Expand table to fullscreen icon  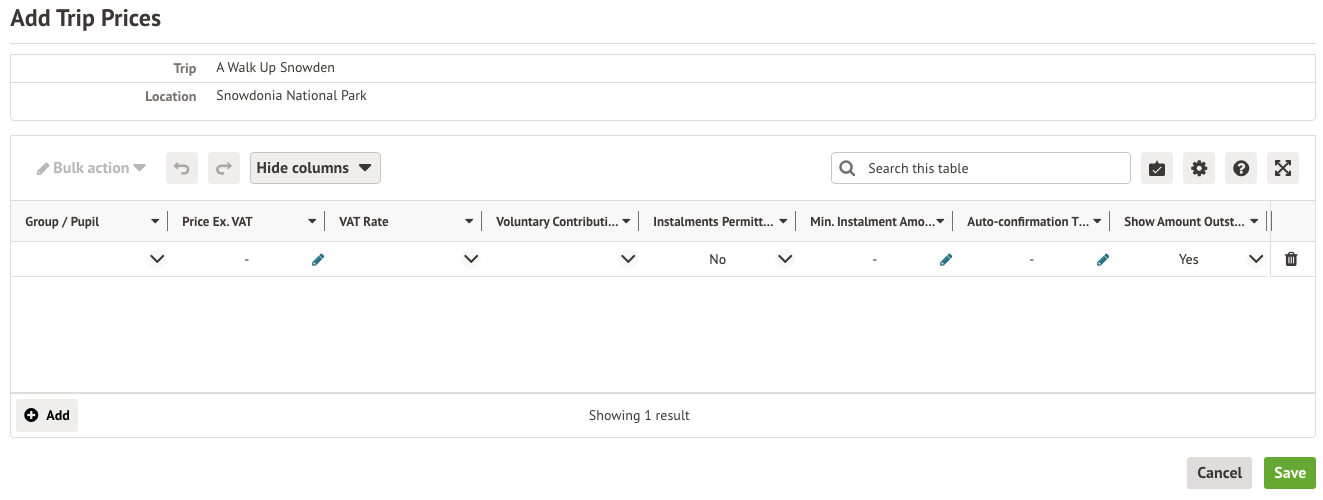1283,168
